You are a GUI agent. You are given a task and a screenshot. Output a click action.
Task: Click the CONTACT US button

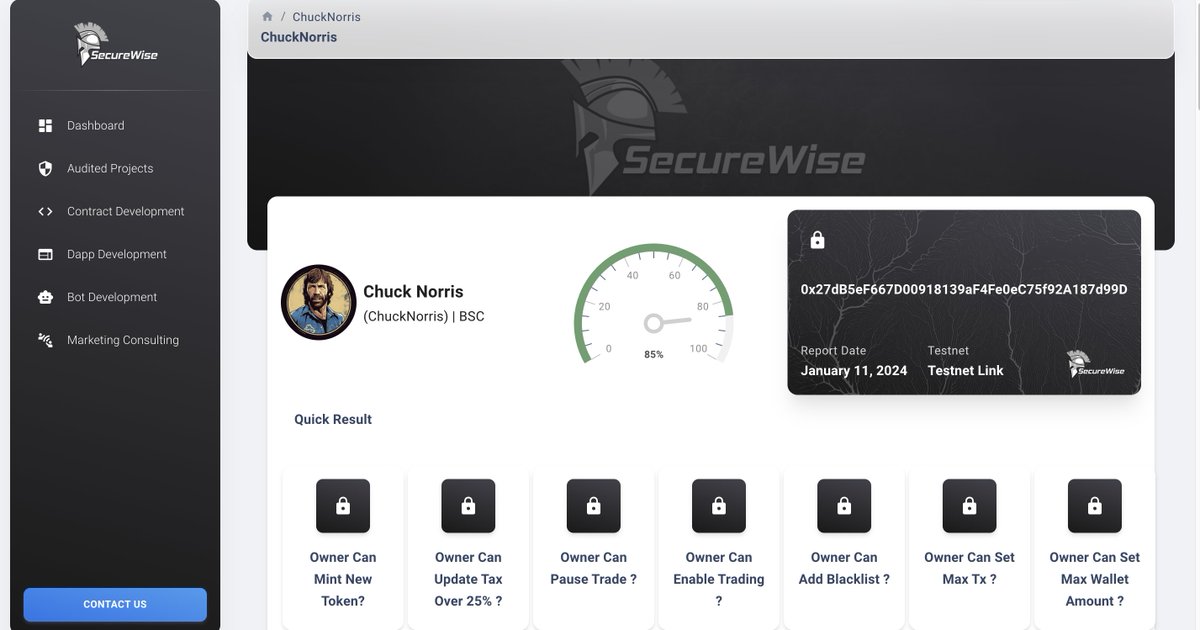115,604
